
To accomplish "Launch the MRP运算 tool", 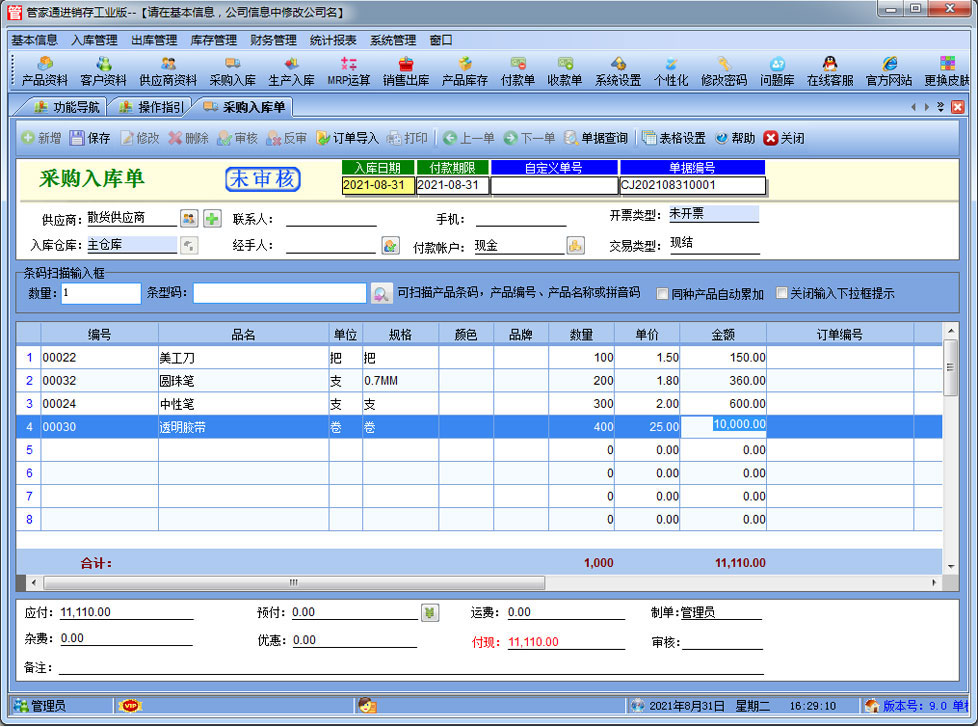I will pyautogui.click(x=348, y=71).
